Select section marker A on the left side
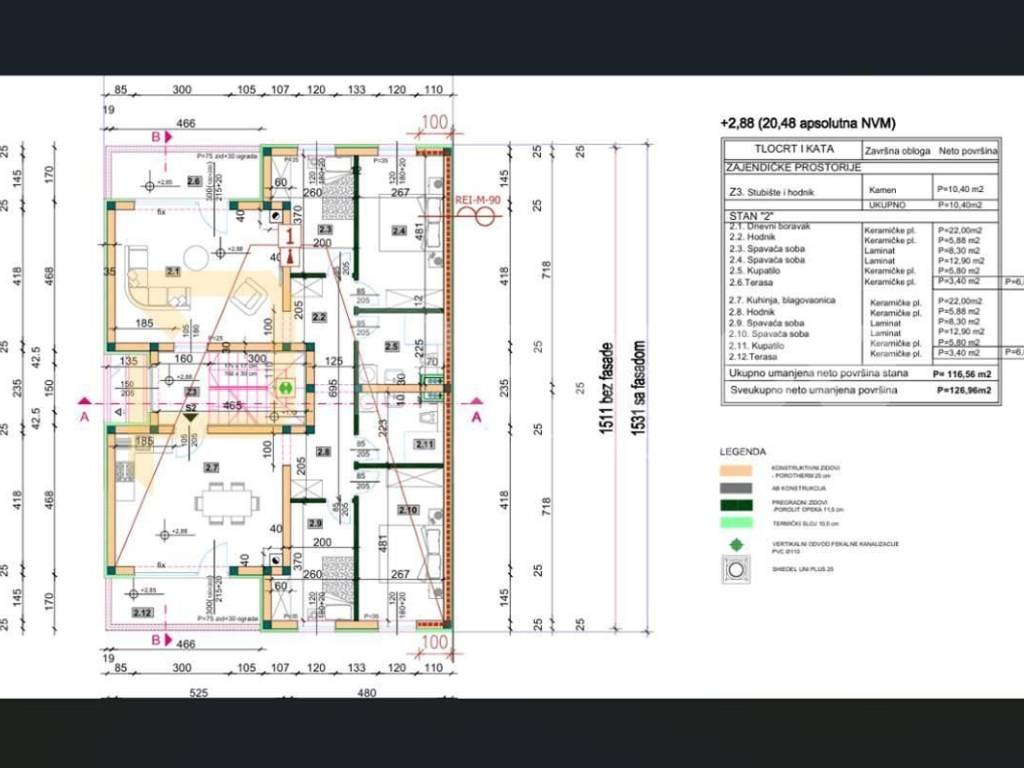1024x768 pixels. point(84,415)
